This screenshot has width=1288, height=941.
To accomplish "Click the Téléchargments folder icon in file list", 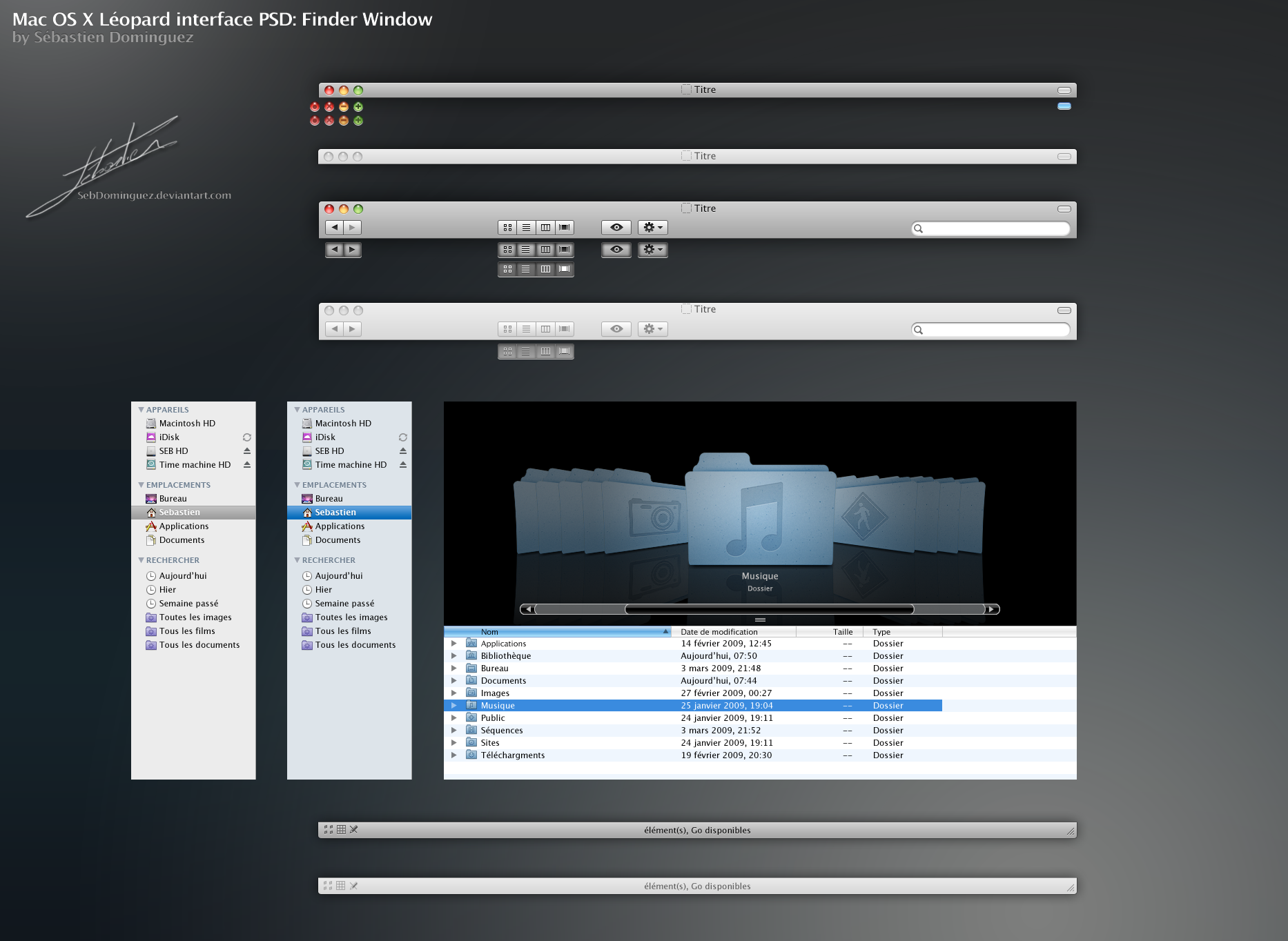I will 471,755.
